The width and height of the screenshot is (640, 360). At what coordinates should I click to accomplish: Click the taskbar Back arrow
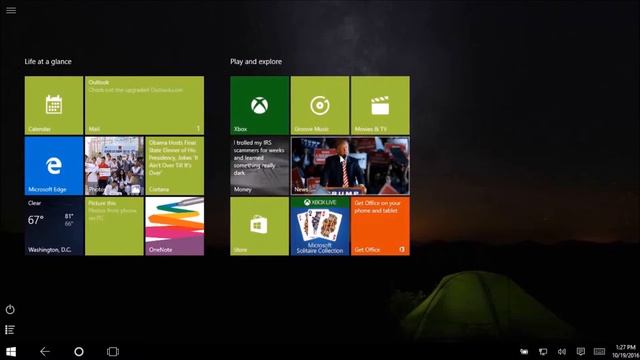45,351
